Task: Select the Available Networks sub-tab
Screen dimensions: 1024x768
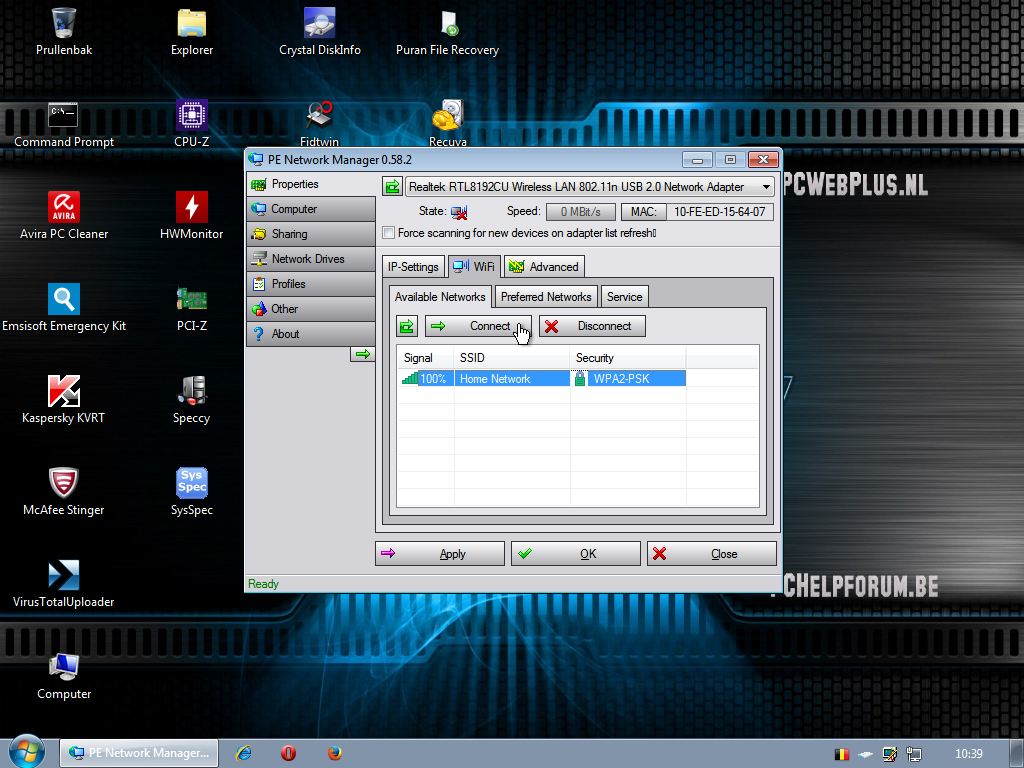Action: pyautogui.click(x=440, y=296)
